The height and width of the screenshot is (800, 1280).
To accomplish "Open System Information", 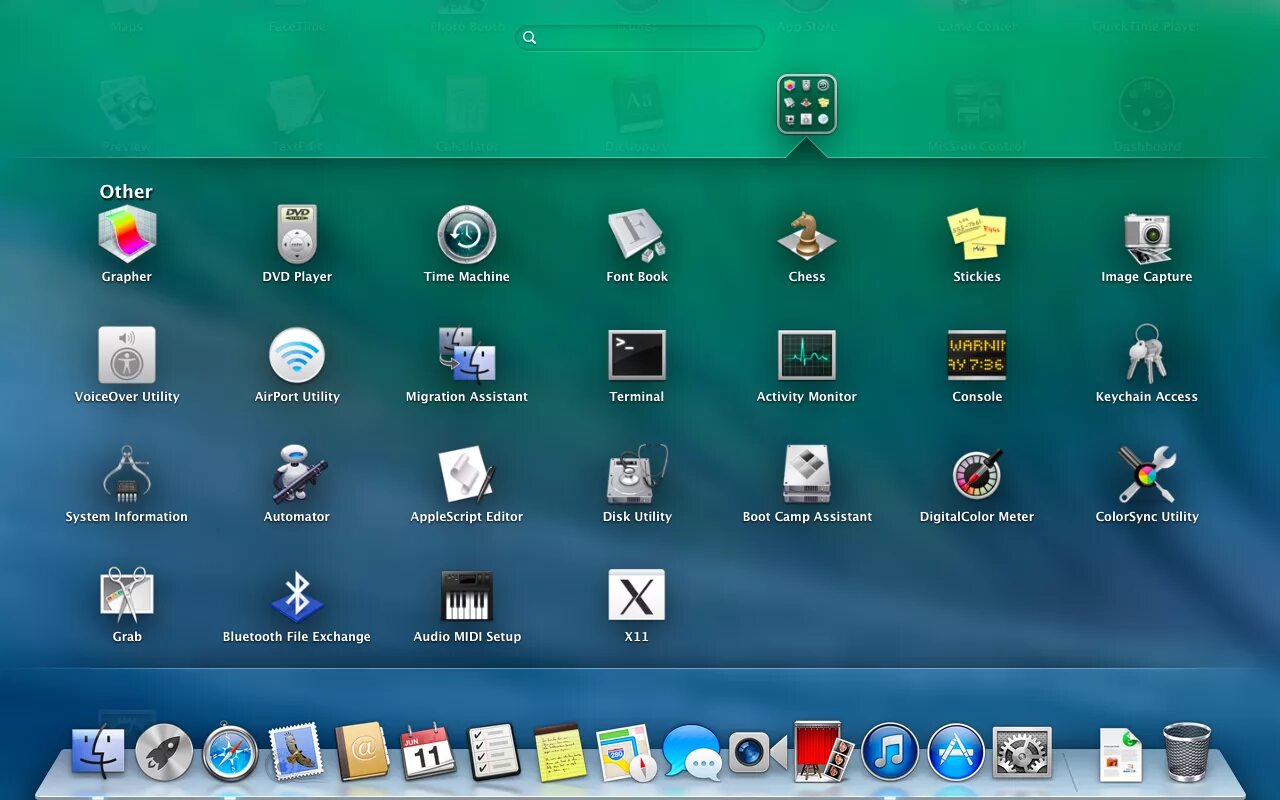I will [x=127, y=475].
